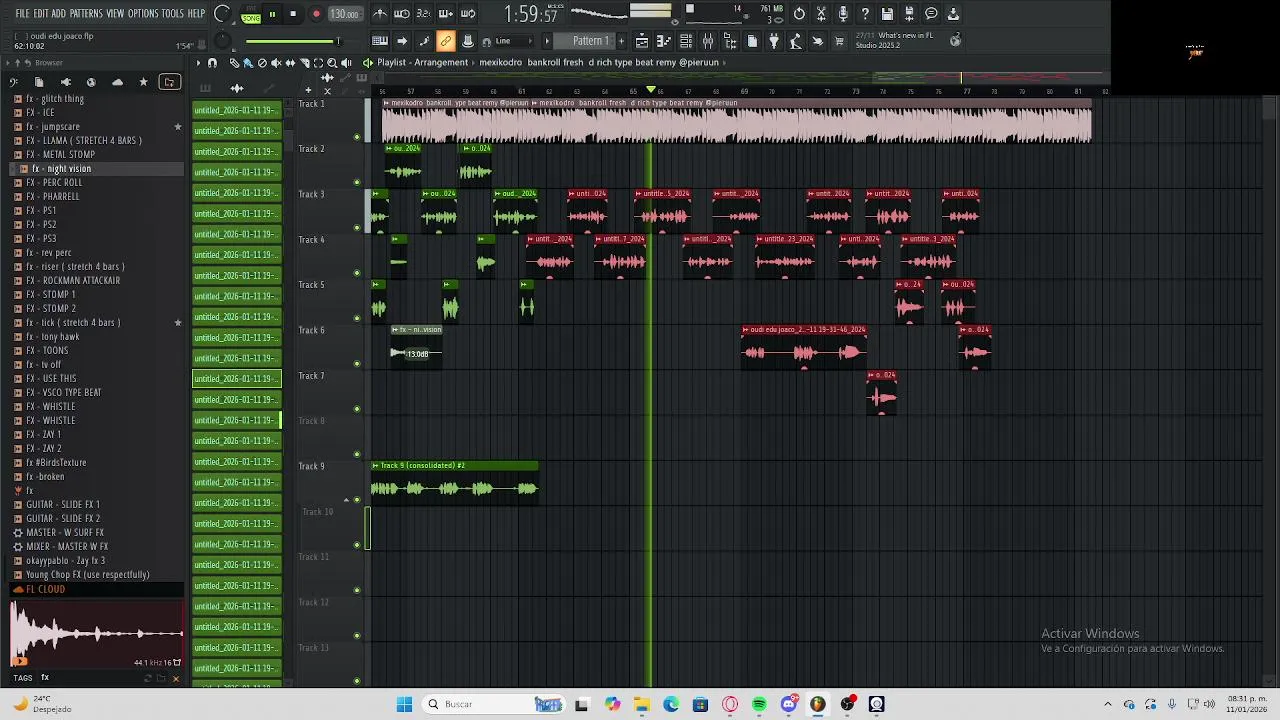Toggle mute dot on Track 2
This screenshot has height=720, width=1280.
357,182
